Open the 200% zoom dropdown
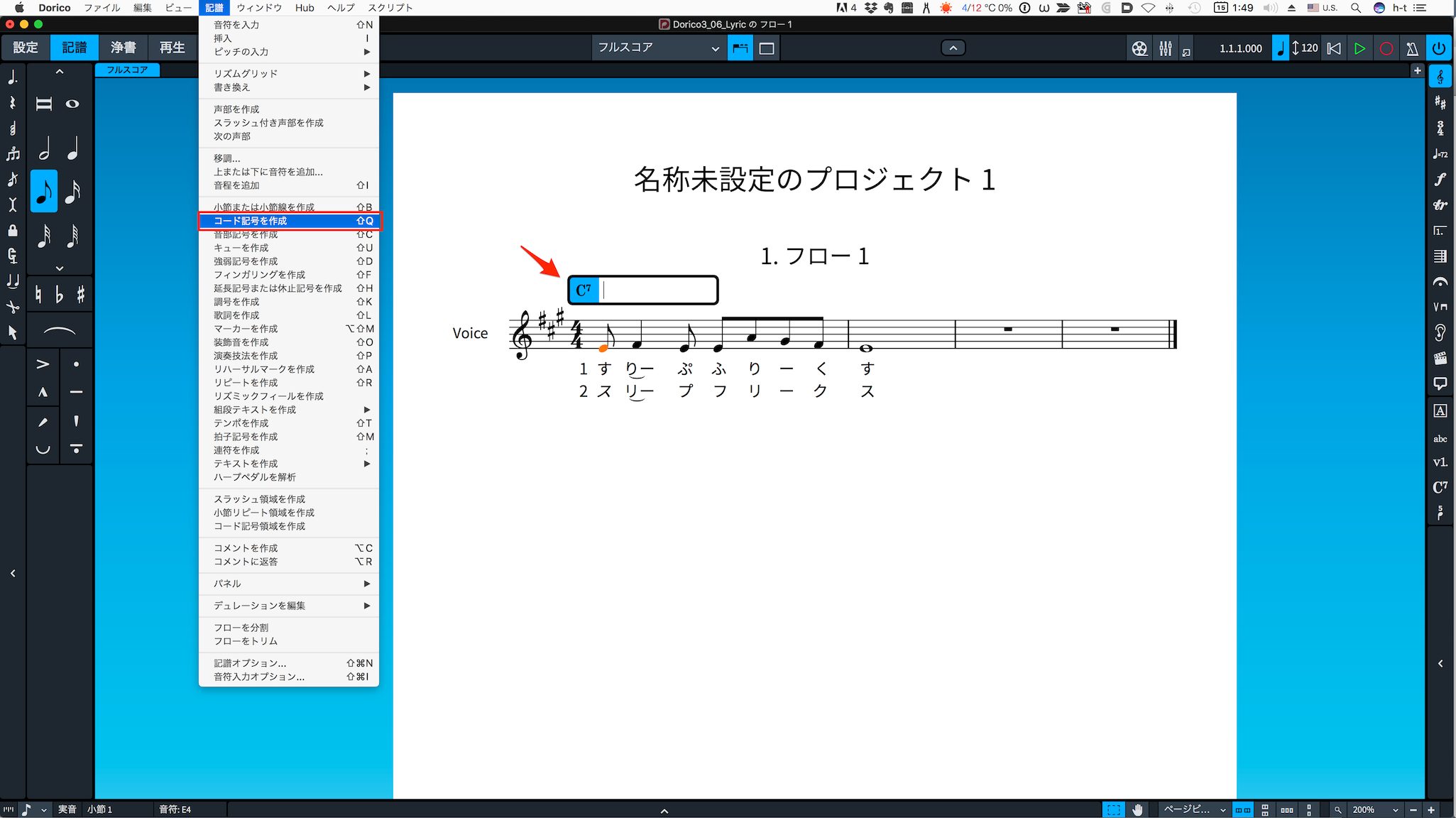Viewport: 1456px width, 818px height. [x=1375, y=809]
